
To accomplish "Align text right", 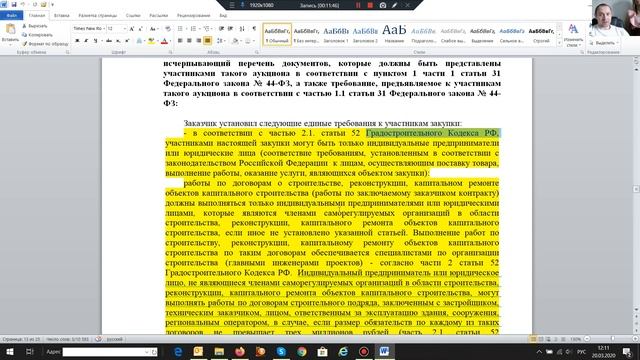I will 198,41.
